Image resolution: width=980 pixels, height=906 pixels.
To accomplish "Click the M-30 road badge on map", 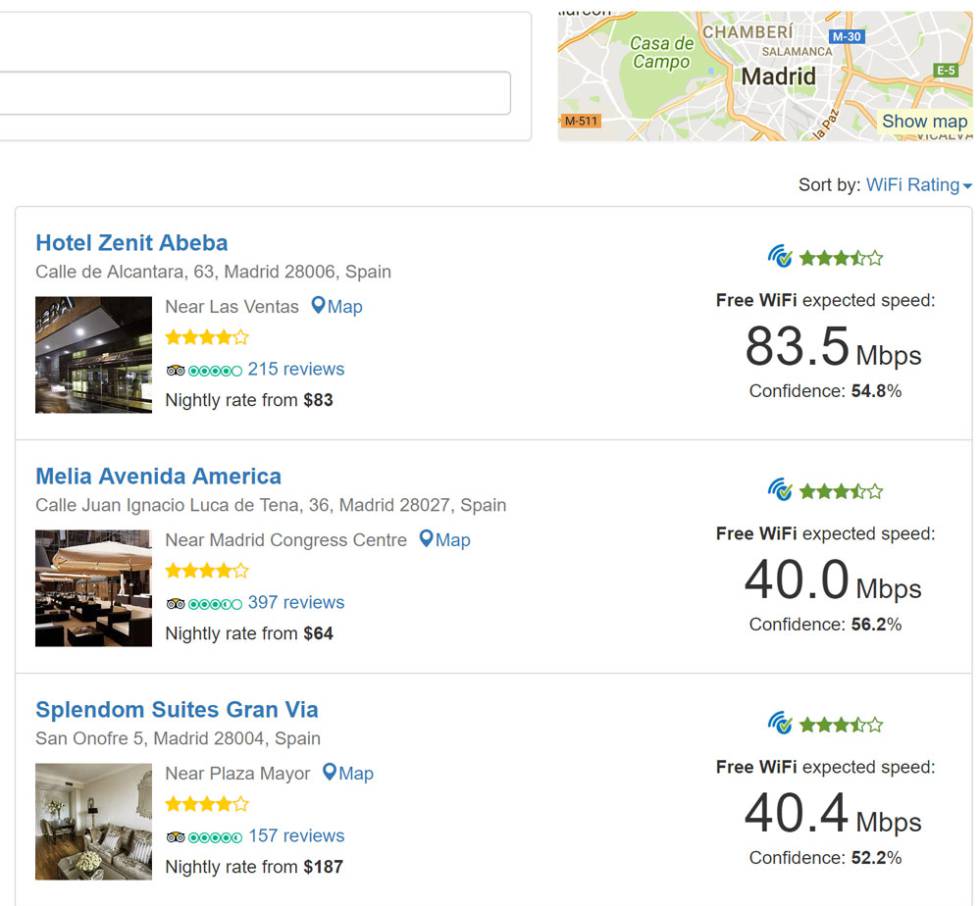I will (x=847, y=36).
